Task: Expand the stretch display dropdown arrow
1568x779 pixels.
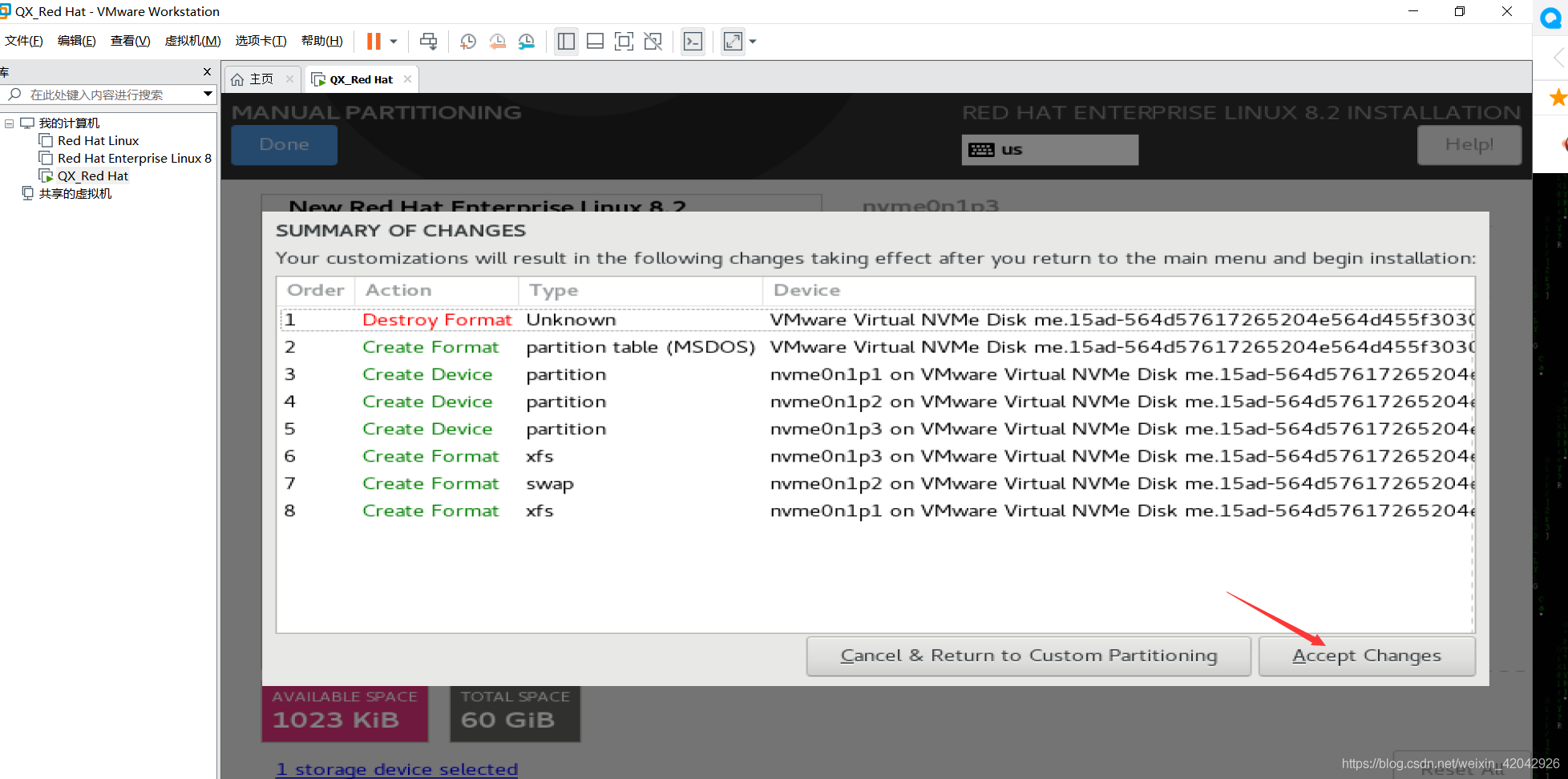Action: pyautogui.click(x=753, y=41)
